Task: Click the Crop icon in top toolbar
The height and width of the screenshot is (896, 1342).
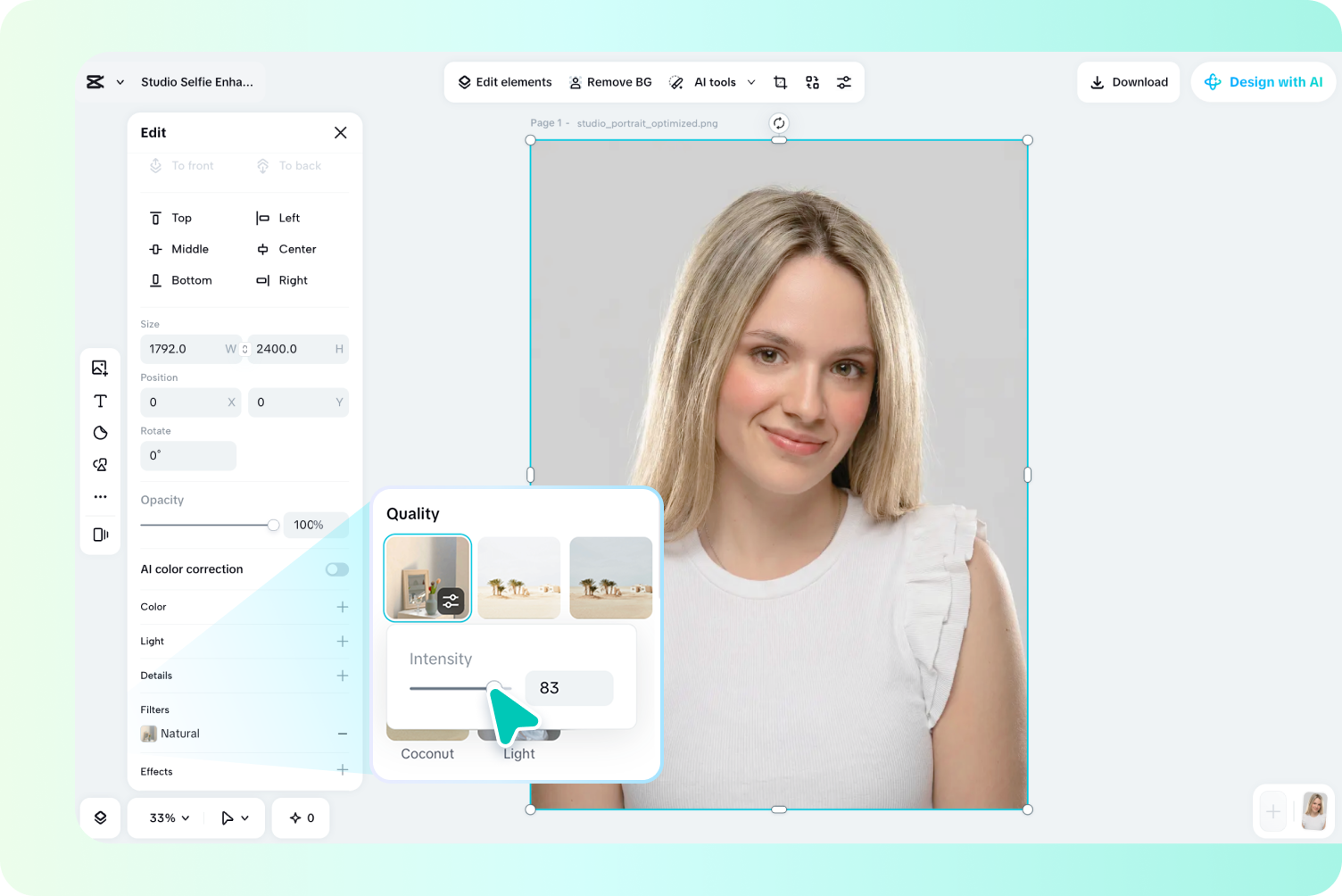Action: pyautogui.click(x=780, y=81)
